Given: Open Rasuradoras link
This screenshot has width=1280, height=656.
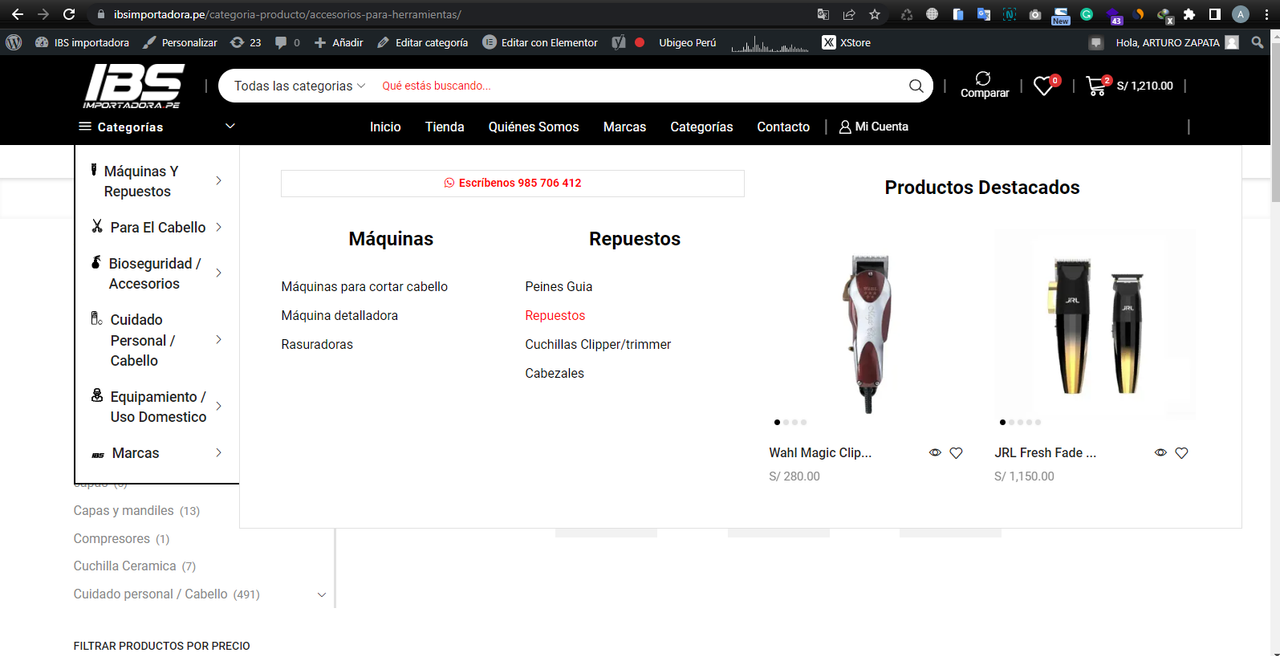Looking at the screenshot, I should (317, 345).
